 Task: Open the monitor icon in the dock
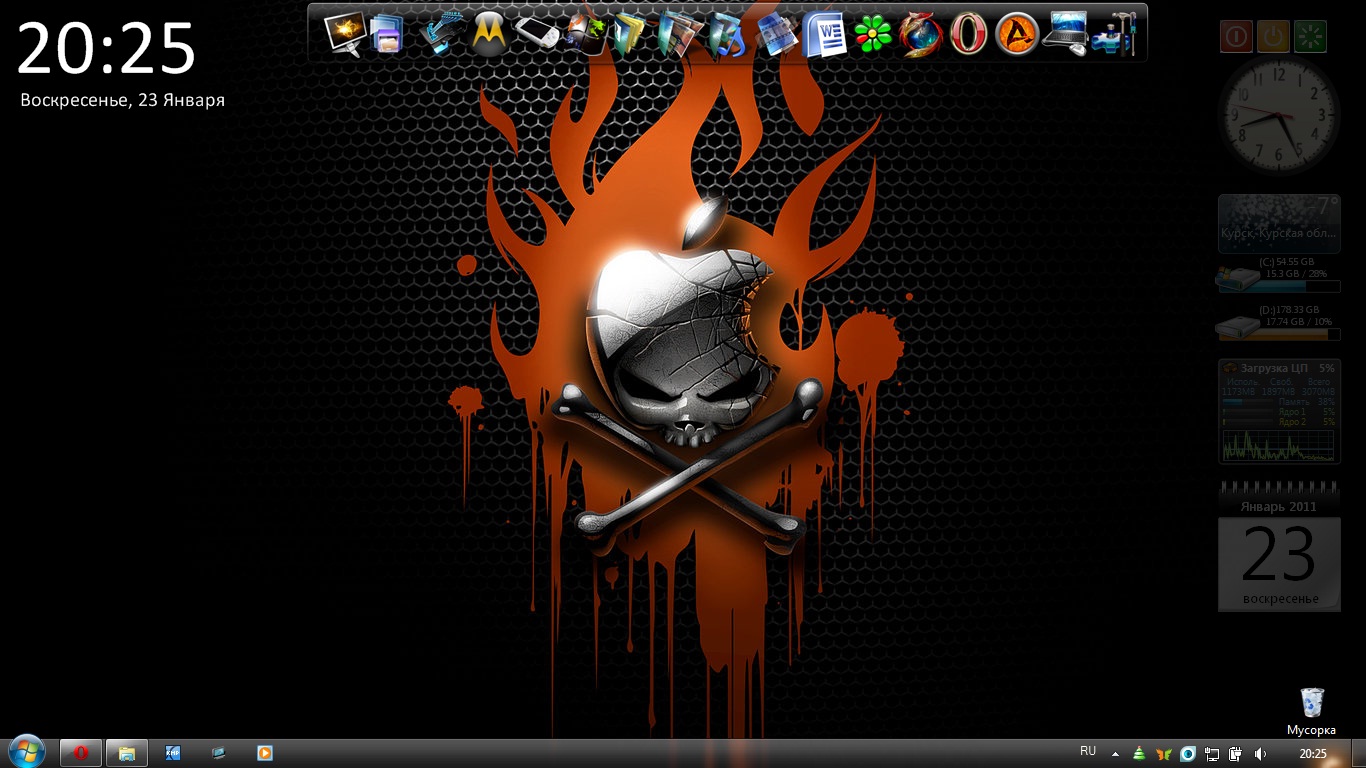pyautogui.click(x=344, y=34)
